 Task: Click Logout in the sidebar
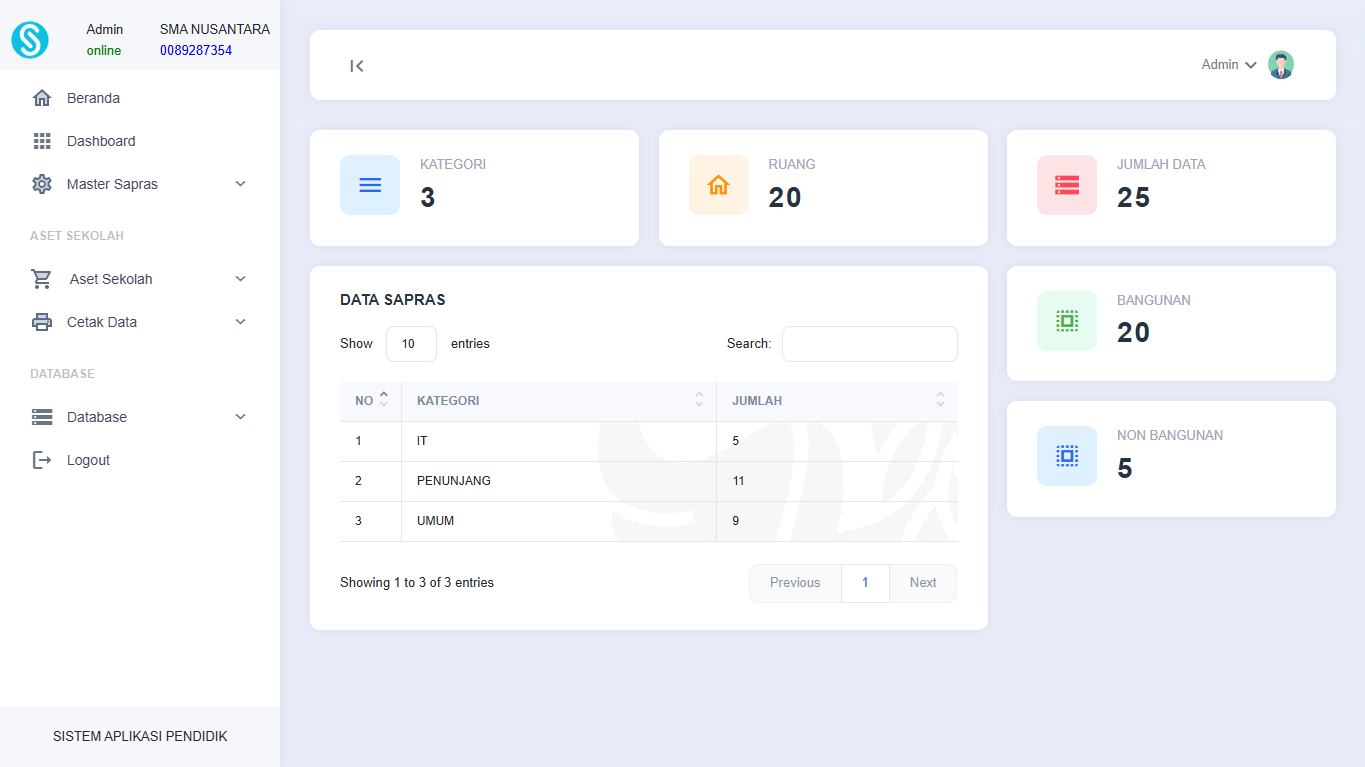point(88,460)
